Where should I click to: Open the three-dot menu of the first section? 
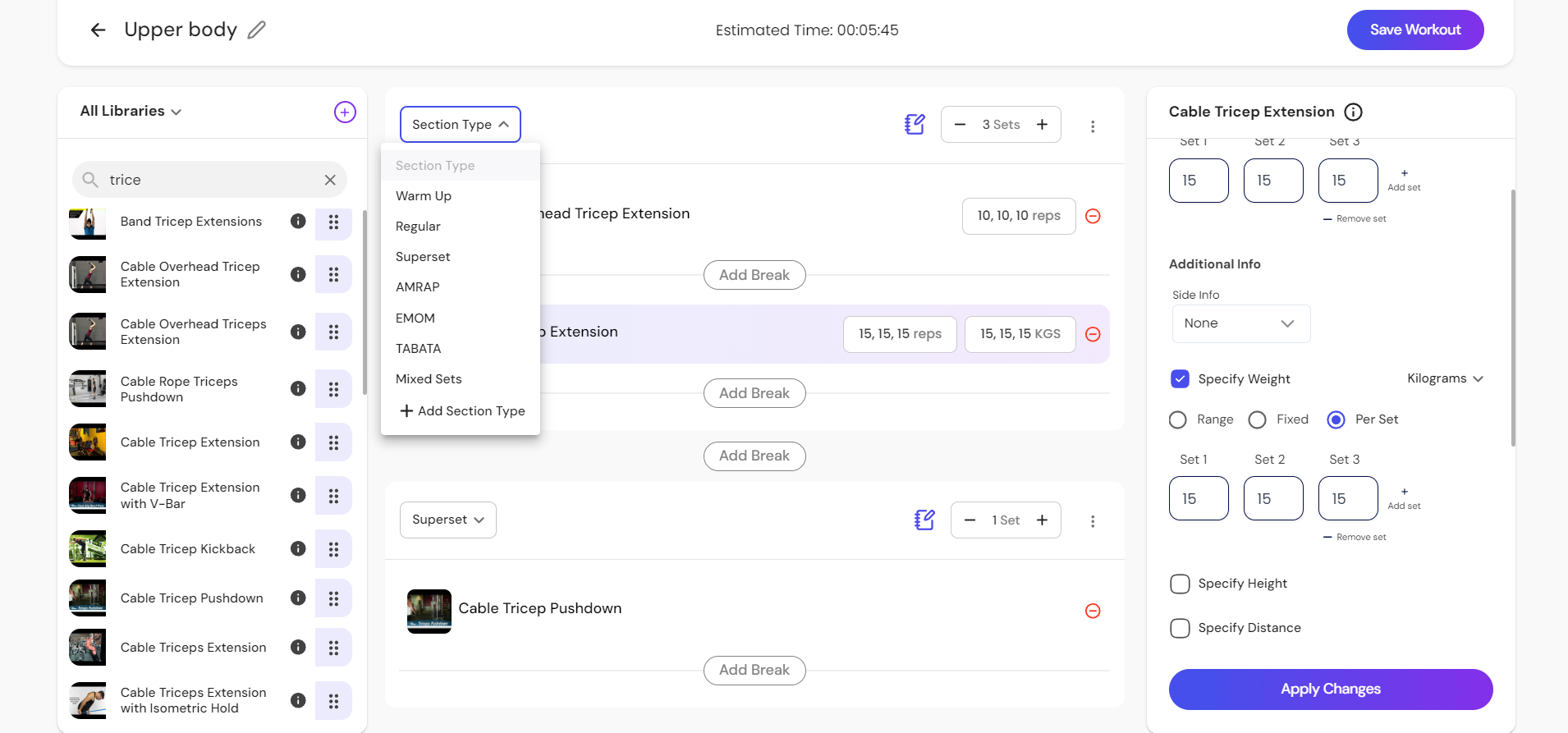pos(1093,126)
